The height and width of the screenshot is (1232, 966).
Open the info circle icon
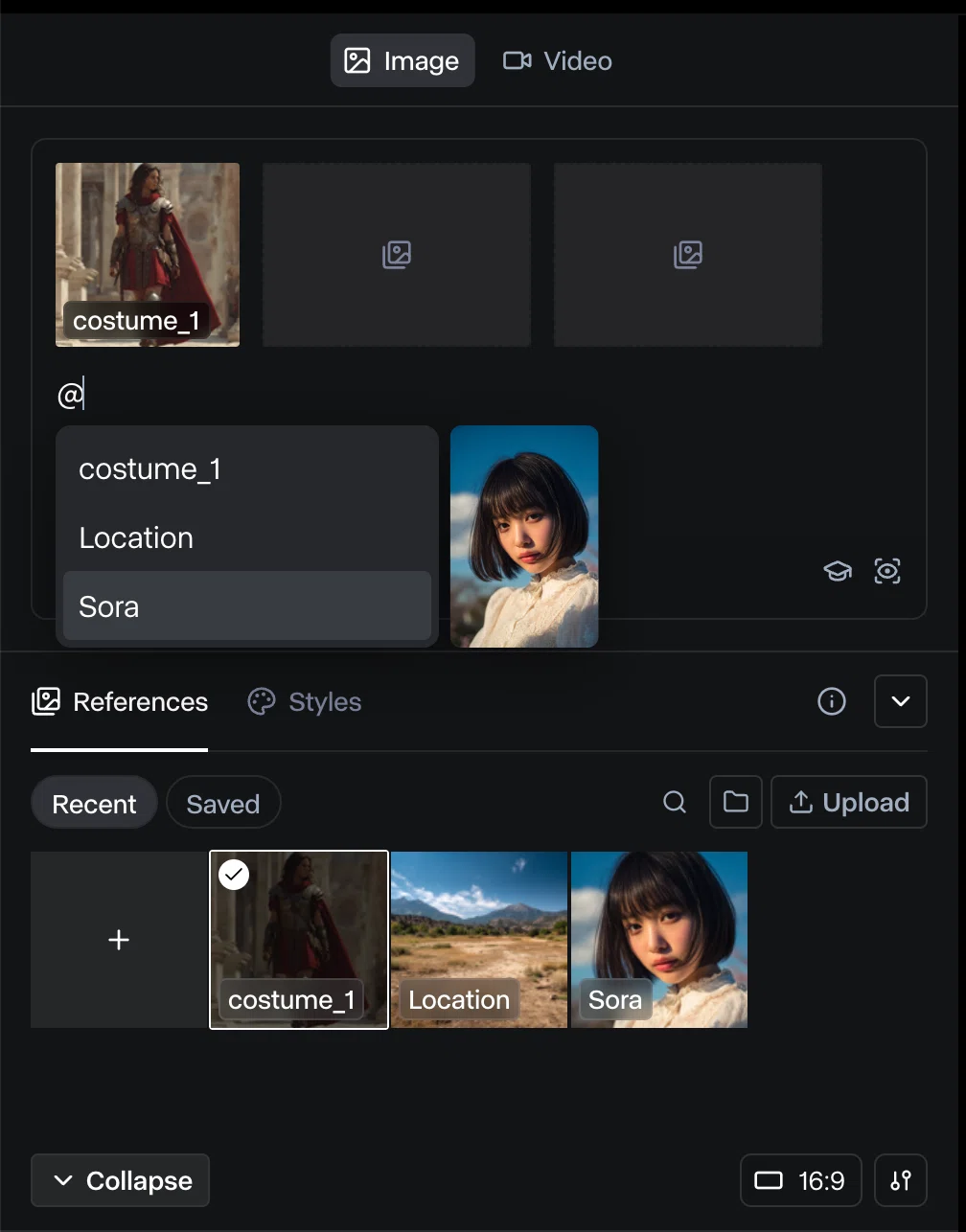point(832,701)
